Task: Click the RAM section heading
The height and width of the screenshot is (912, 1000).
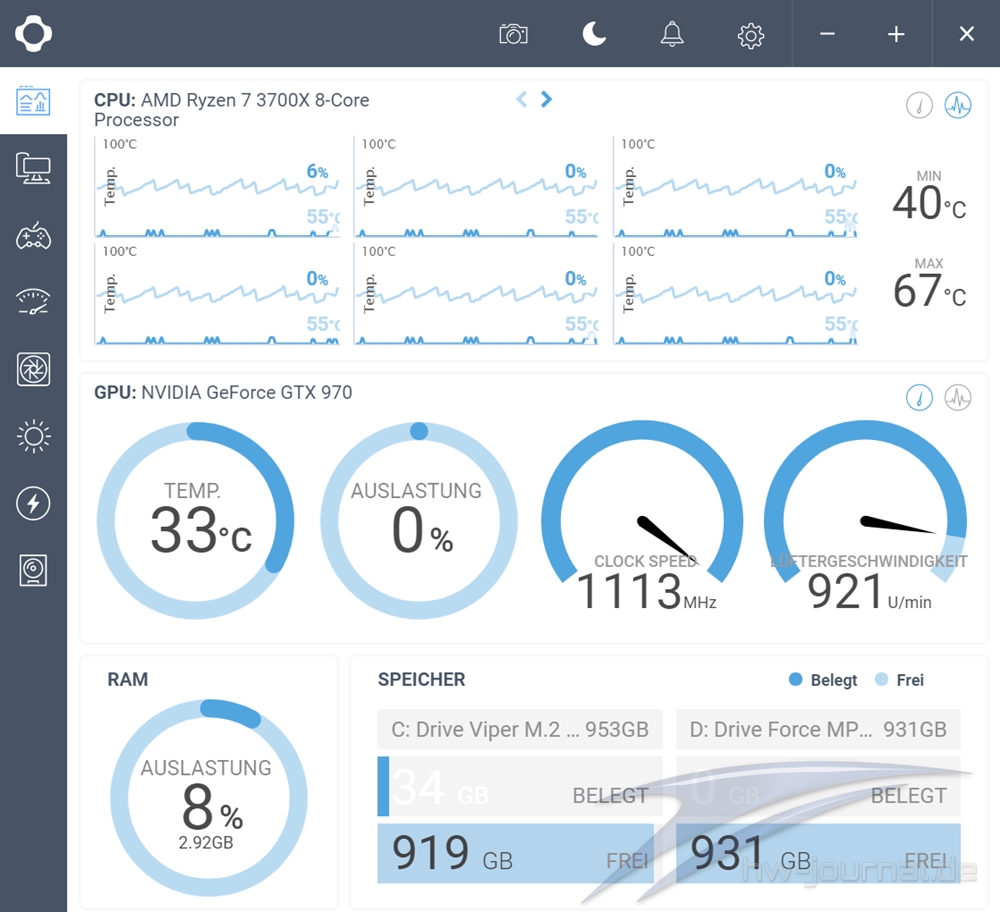Action: pyautogui.click(x=128, y=679)
